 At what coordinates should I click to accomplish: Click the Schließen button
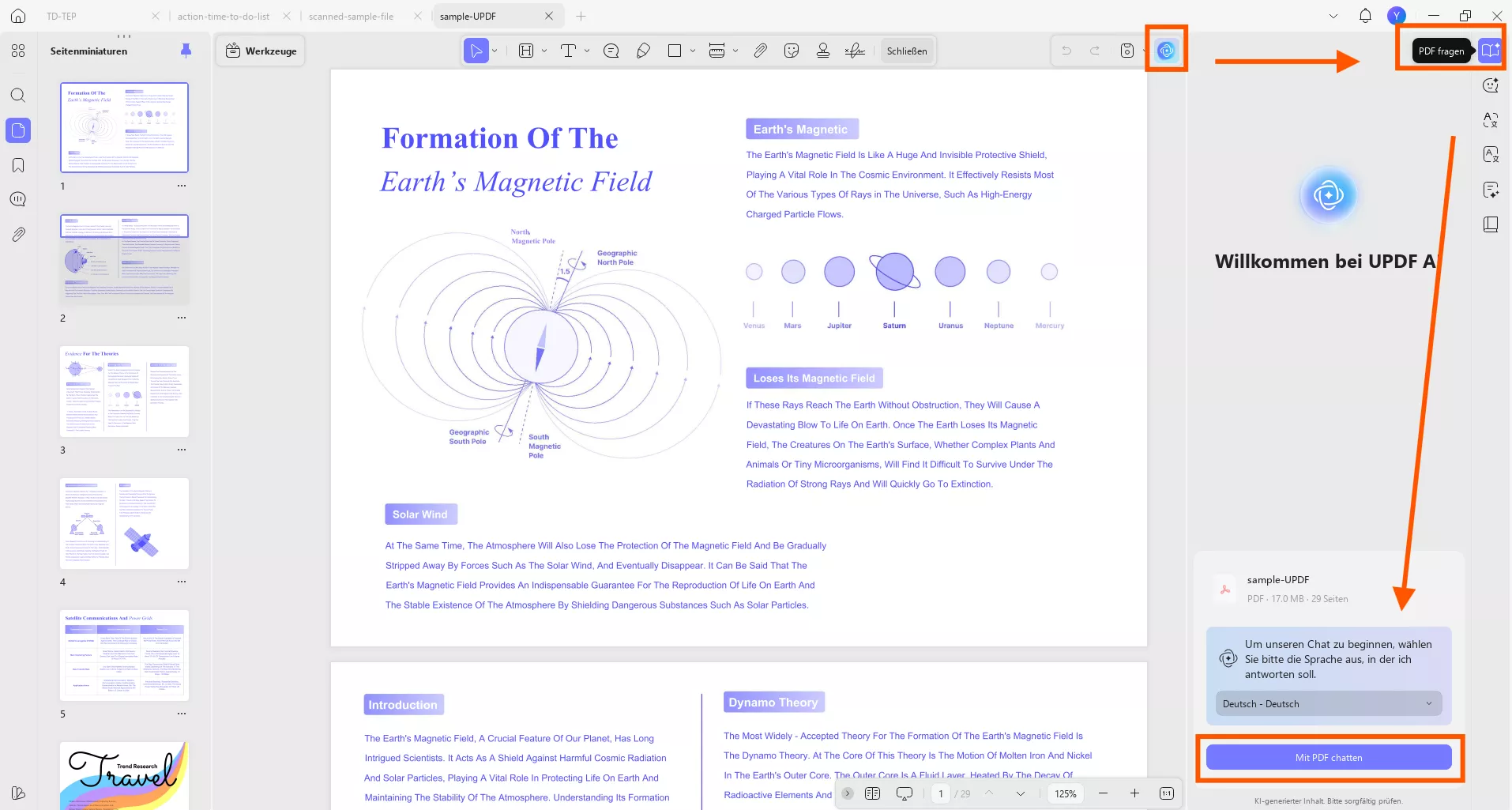click(x=907, y=51)
